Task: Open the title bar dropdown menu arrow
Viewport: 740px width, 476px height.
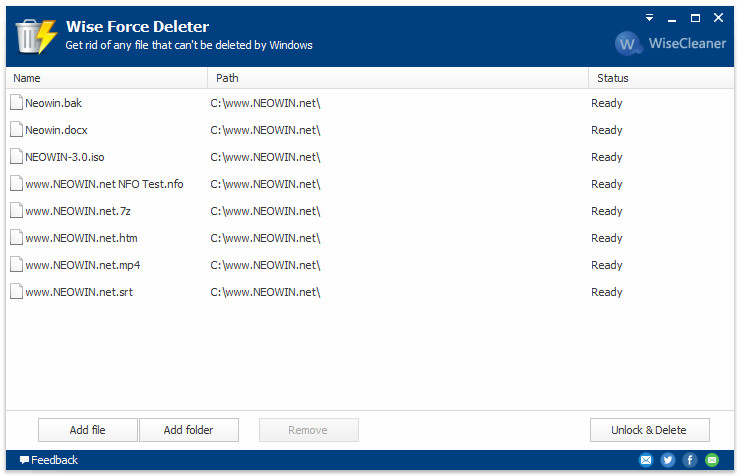Action: tap(649, 18)
